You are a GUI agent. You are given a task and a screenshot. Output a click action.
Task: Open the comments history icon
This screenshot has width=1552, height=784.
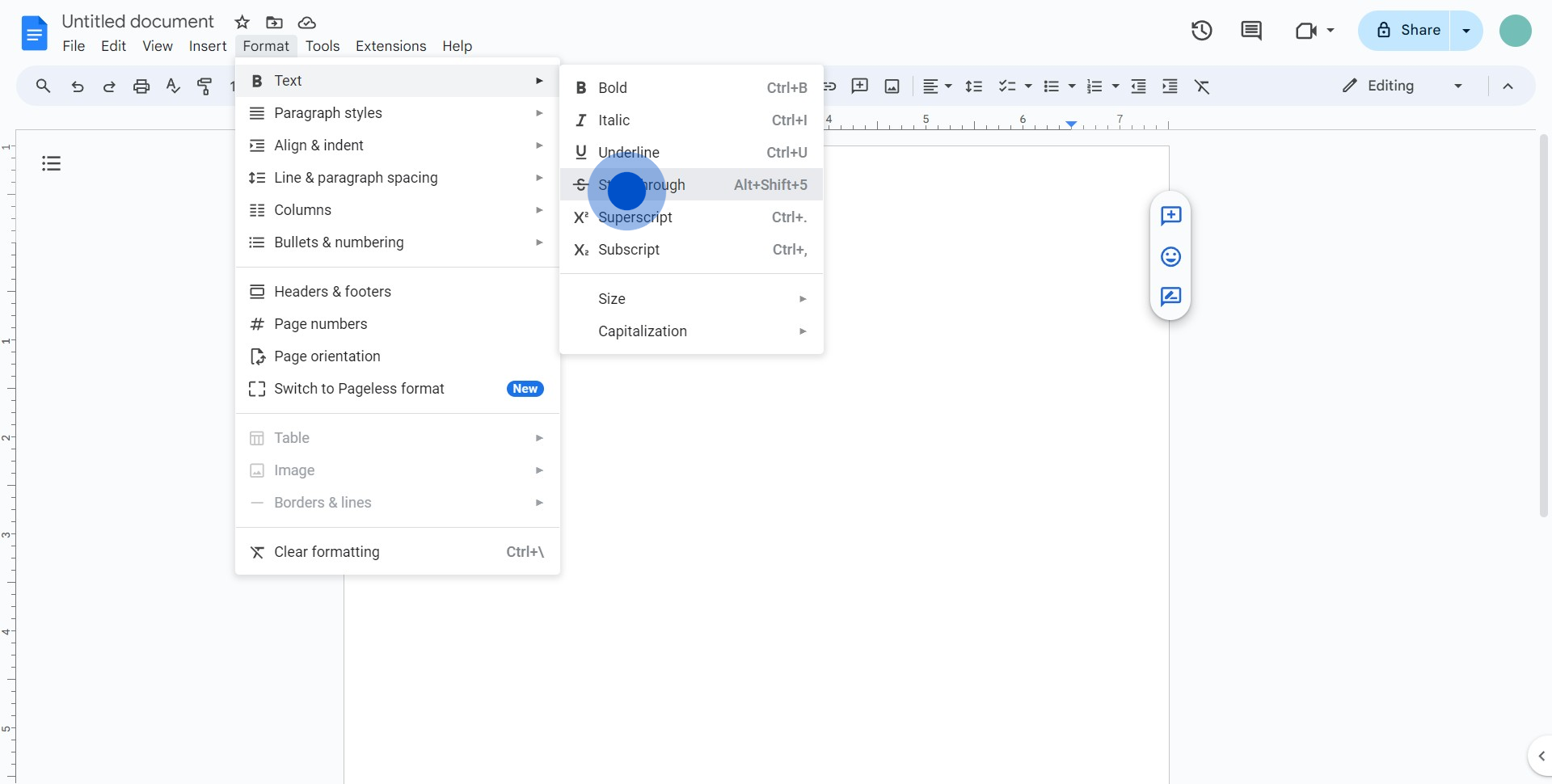(x=1250, y=31)
